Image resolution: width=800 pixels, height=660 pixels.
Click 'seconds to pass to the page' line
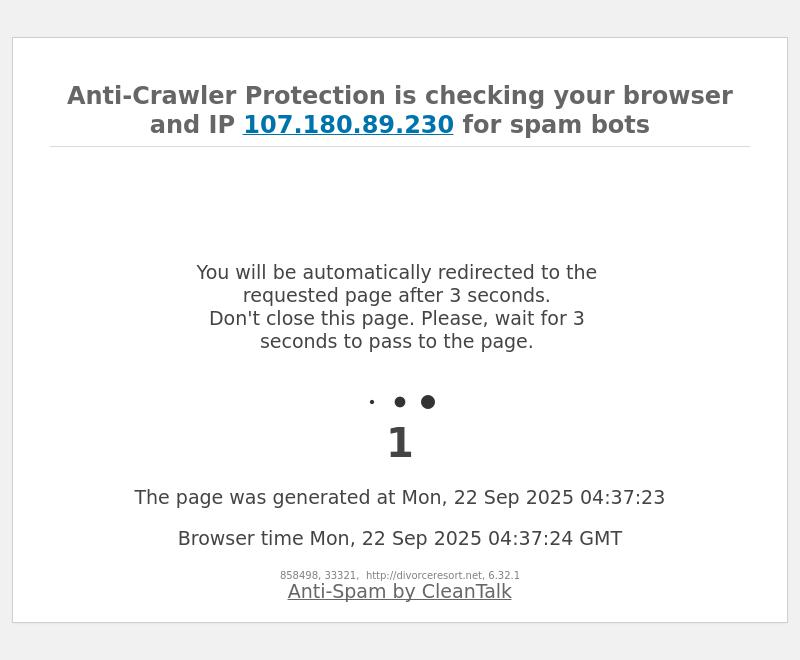[x=396, y=342]
